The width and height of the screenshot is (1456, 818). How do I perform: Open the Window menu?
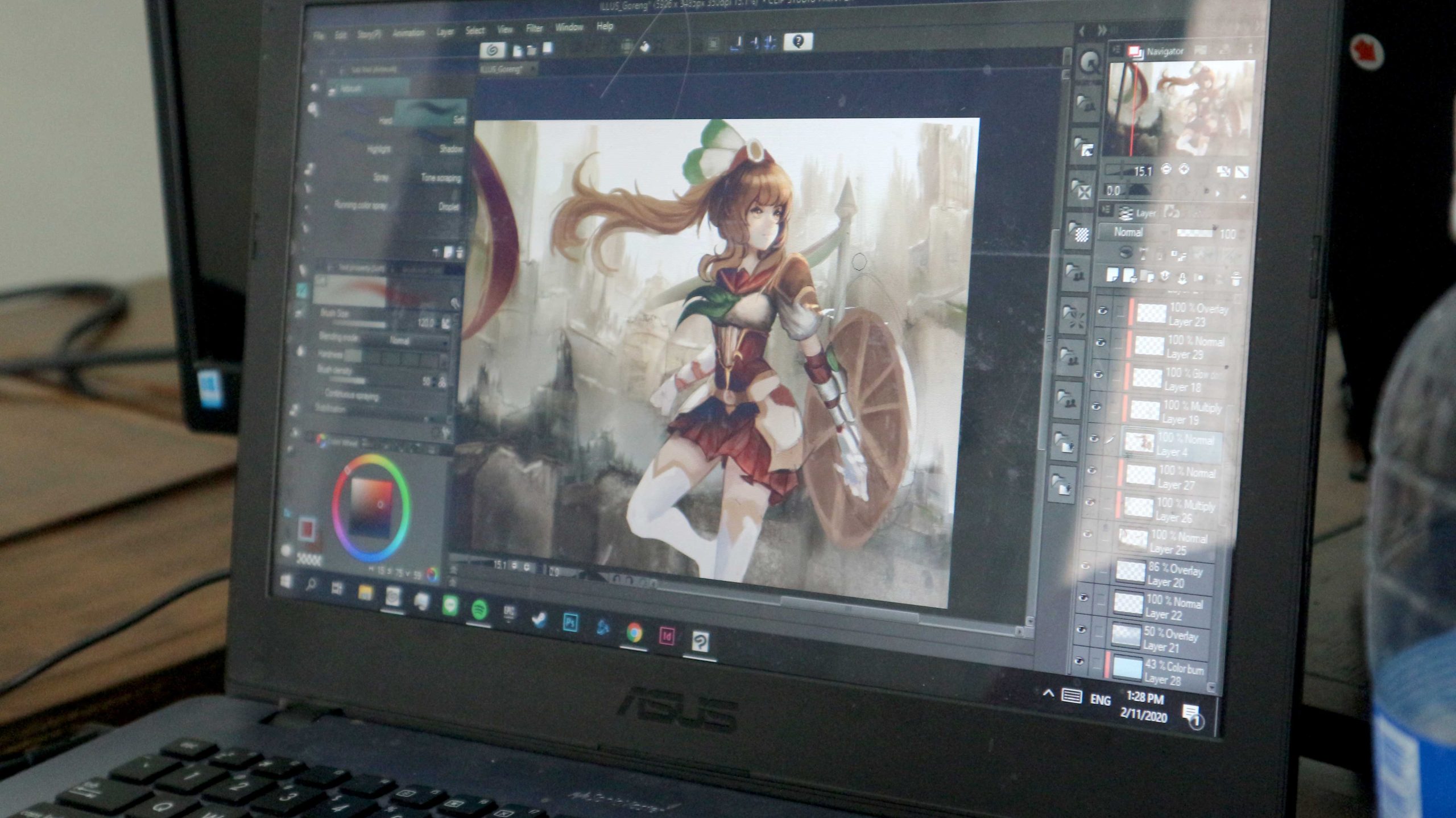569,27
